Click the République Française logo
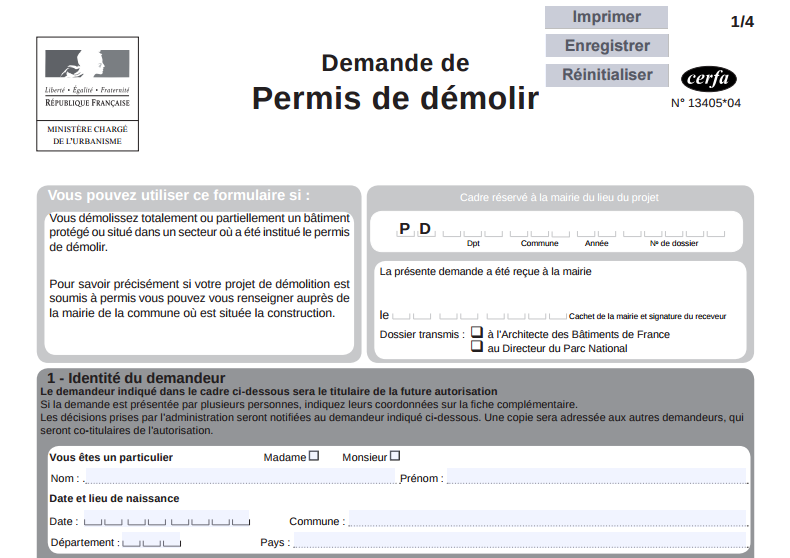 pos(87,79)
